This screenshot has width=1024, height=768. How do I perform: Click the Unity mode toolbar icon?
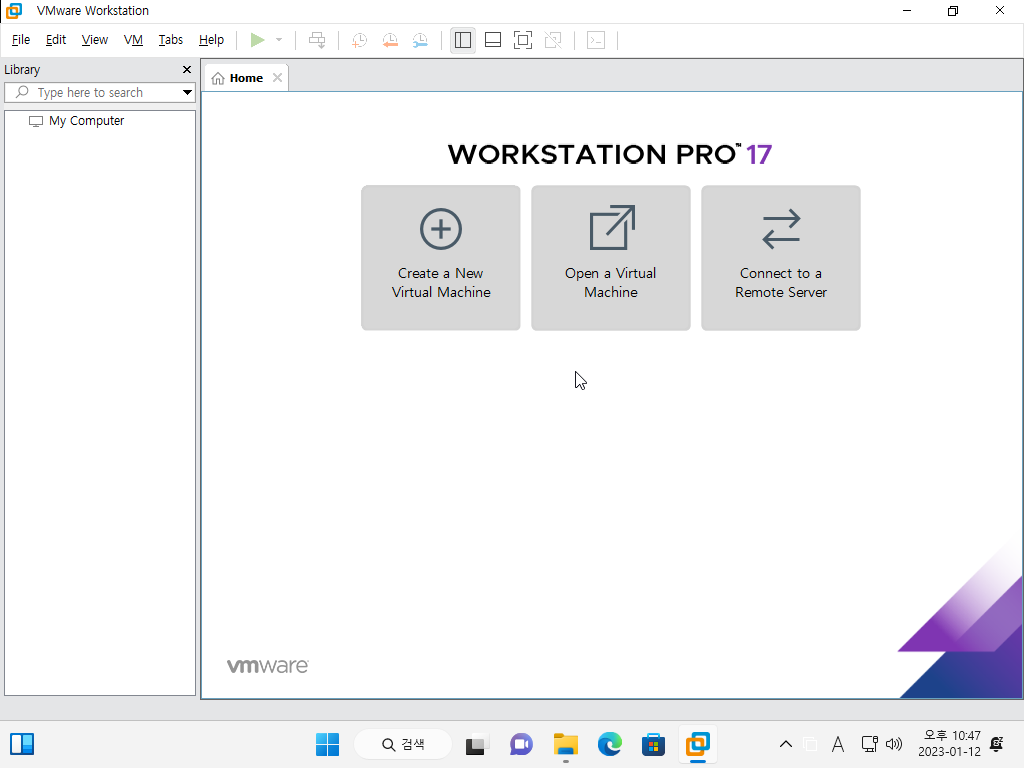click(553, 40)
